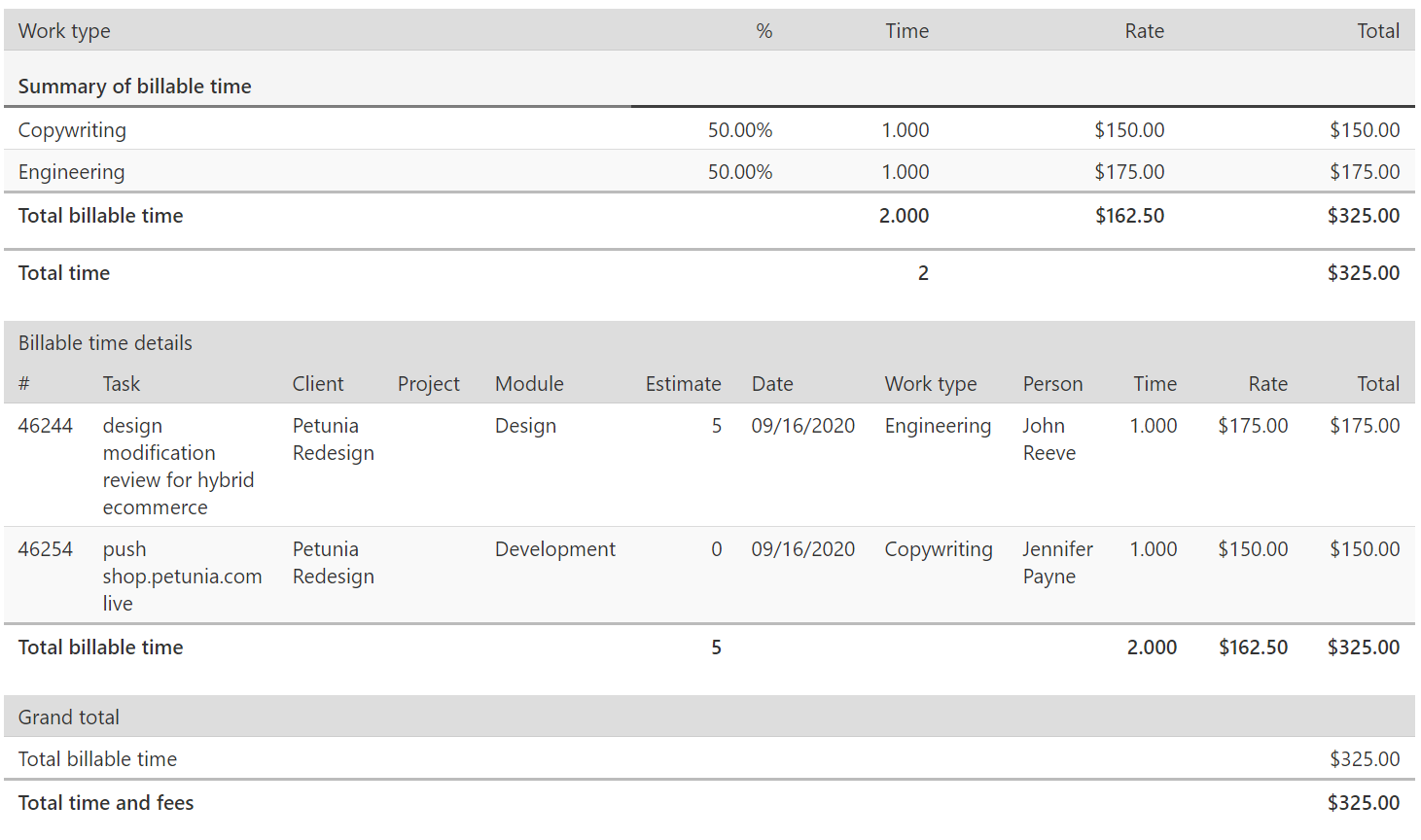This screenshot has height=840, width=1421.
Task: Select the Summary of billable time heading
Action: click(x=134, y=87)
